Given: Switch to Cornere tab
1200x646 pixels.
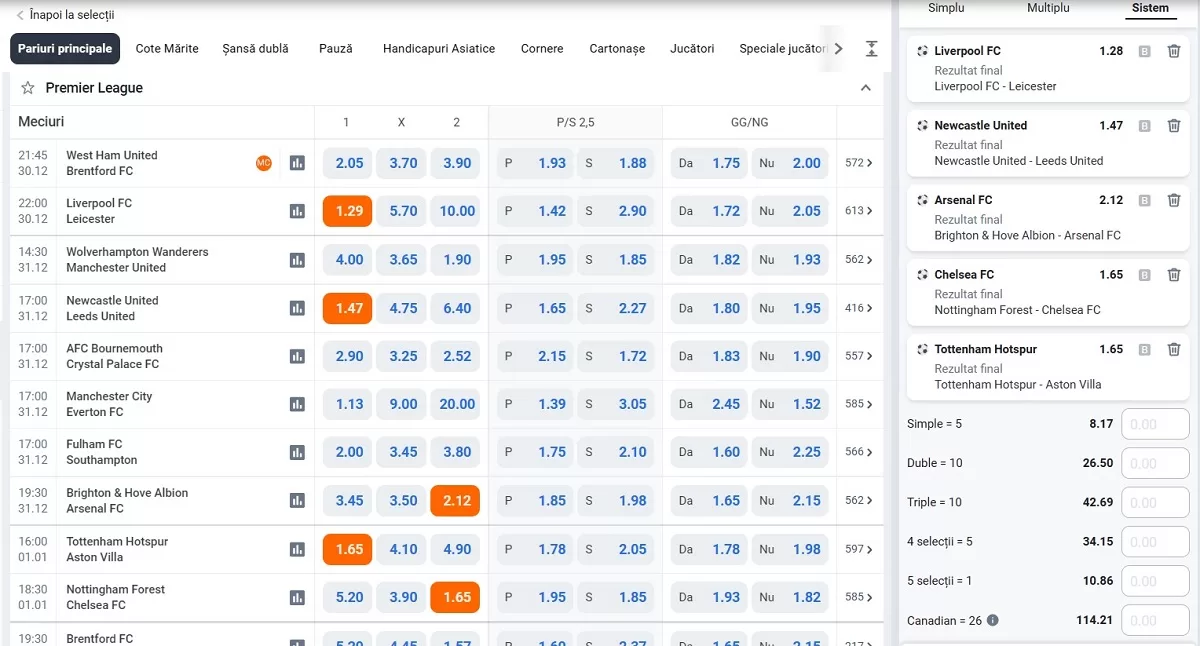Looking at the screenshot, I should 542,49.
